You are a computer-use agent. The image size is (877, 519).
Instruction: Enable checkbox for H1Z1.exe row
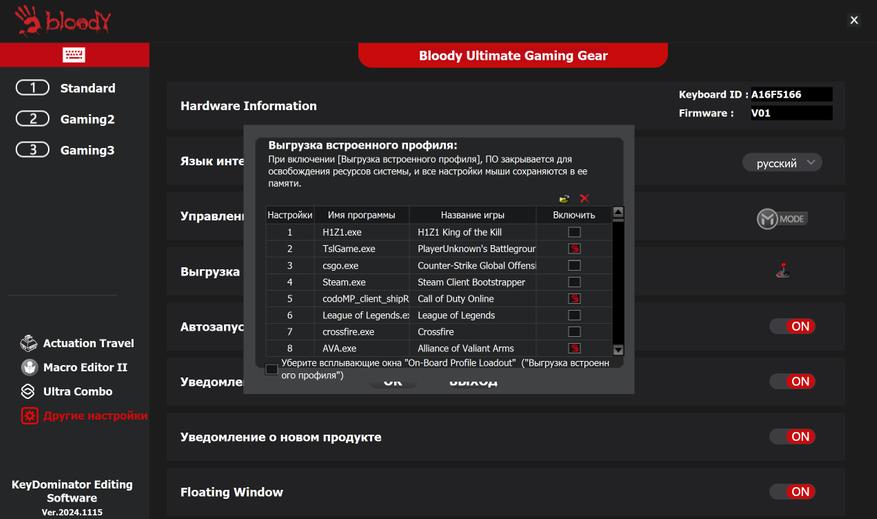coord(574,232)
